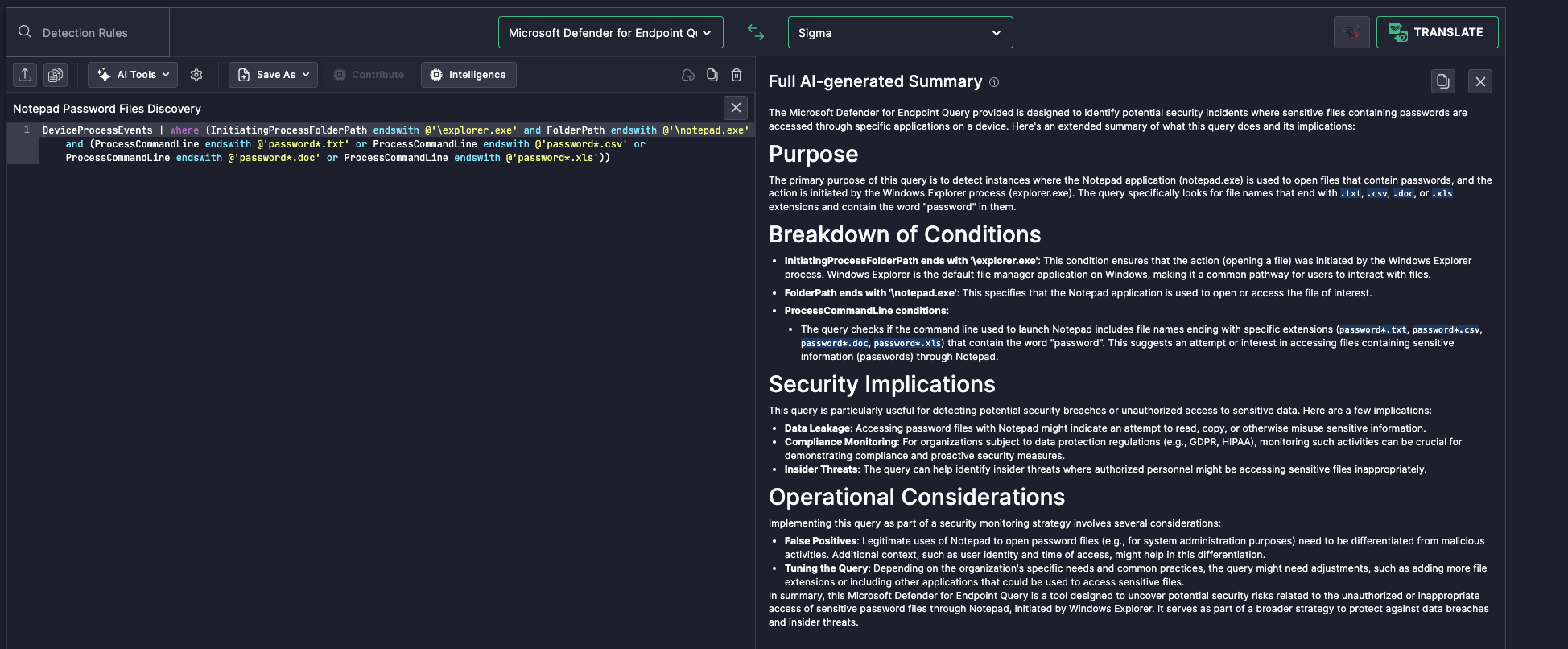
Task: Open the Save As dropdown
Action: click(x=274, y=75)
